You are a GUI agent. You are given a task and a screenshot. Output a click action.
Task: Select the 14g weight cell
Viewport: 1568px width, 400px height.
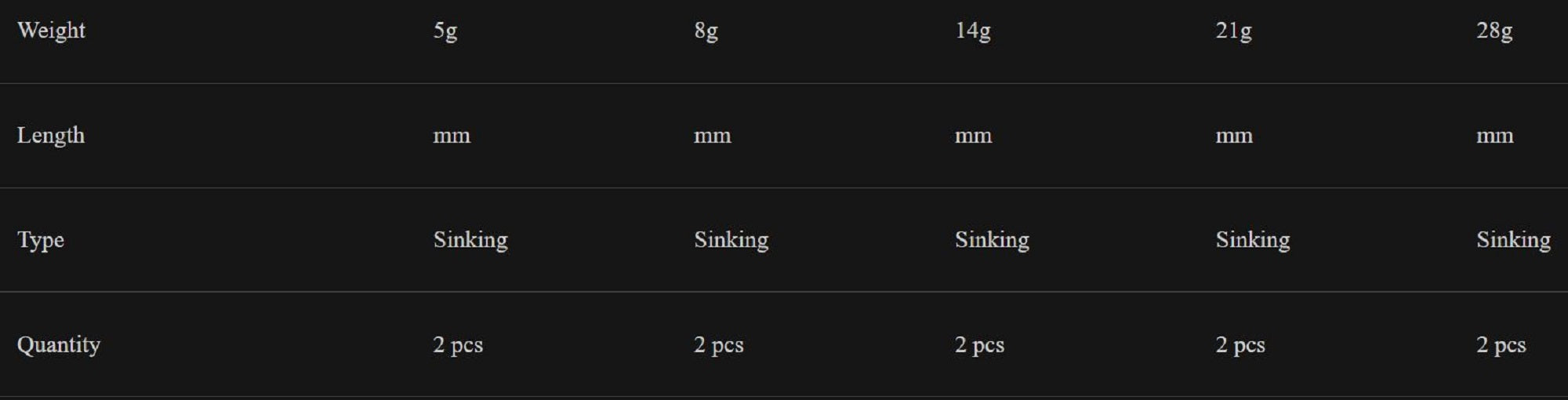click(x=972, y=31)
